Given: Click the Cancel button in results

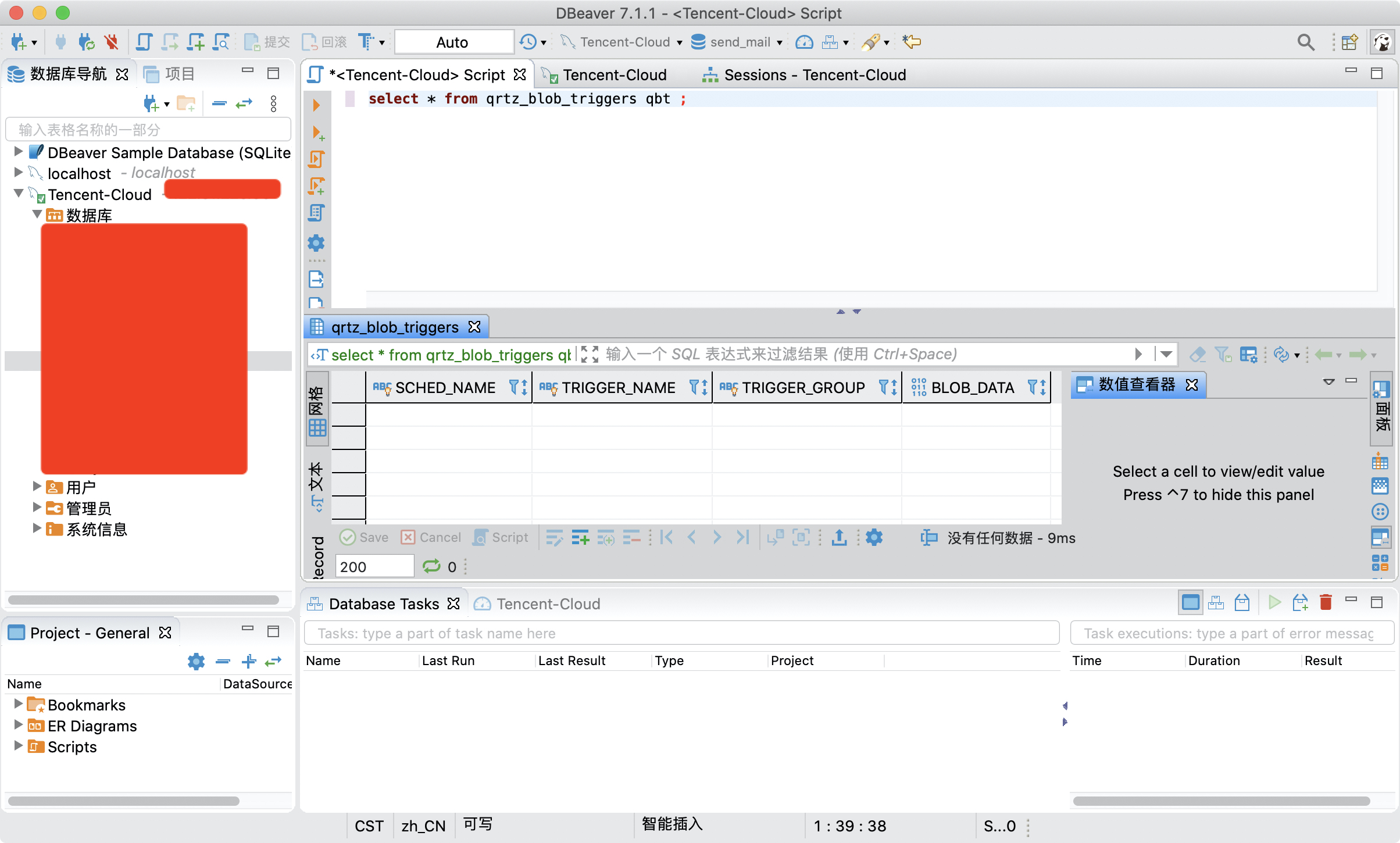Looking at the screenshot, I should point(431,538).
